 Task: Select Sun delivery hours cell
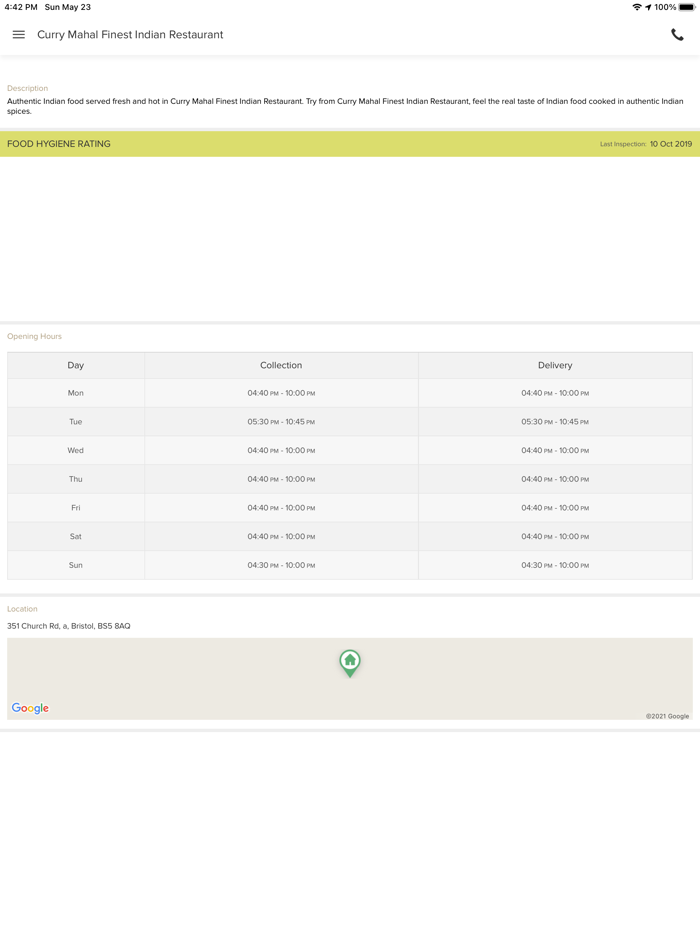555,565
